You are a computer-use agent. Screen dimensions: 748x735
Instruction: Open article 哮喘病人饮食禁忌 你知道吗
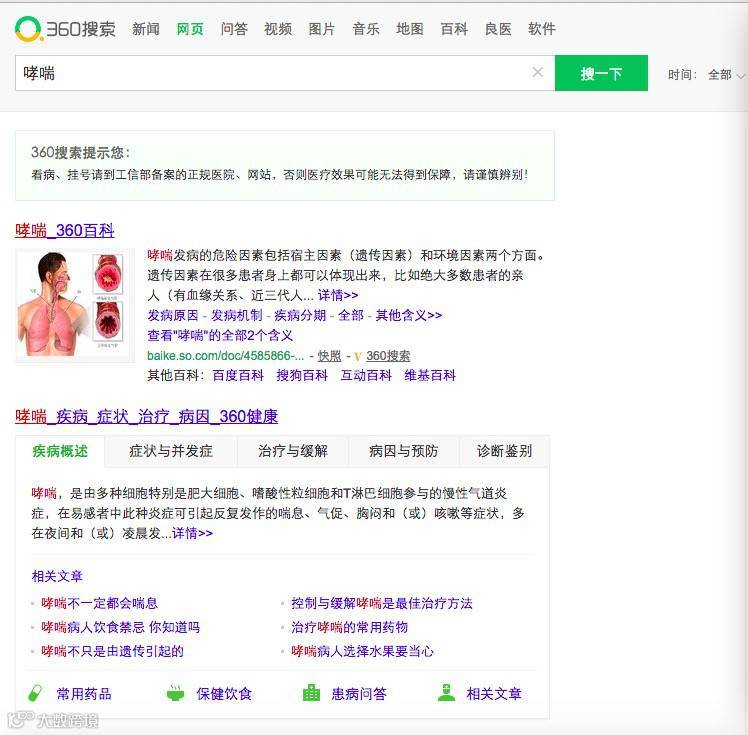[x=121, y=627]
